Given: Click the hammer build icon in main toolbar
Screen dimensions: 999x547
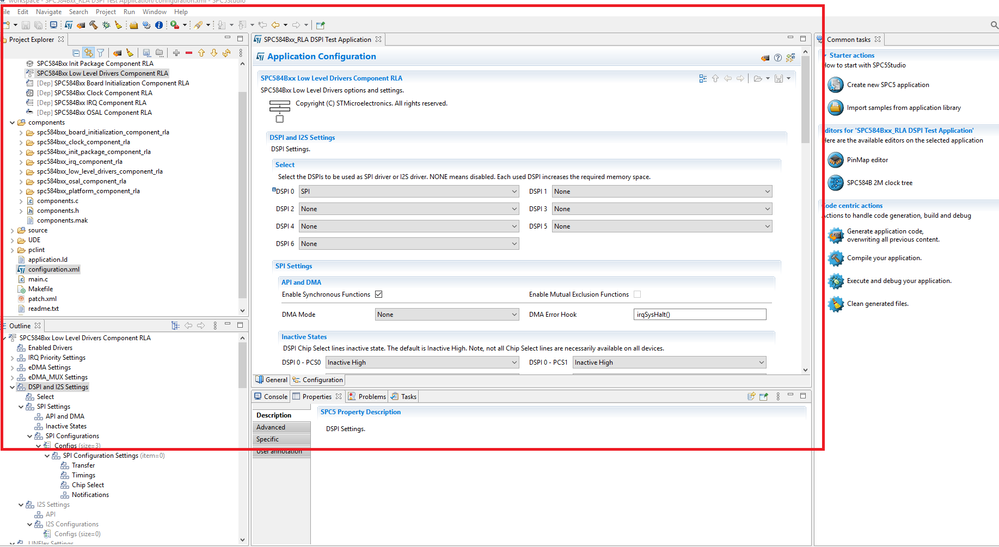Looking at the screenshot, I should pyautogui.click(x=93, y=25).
